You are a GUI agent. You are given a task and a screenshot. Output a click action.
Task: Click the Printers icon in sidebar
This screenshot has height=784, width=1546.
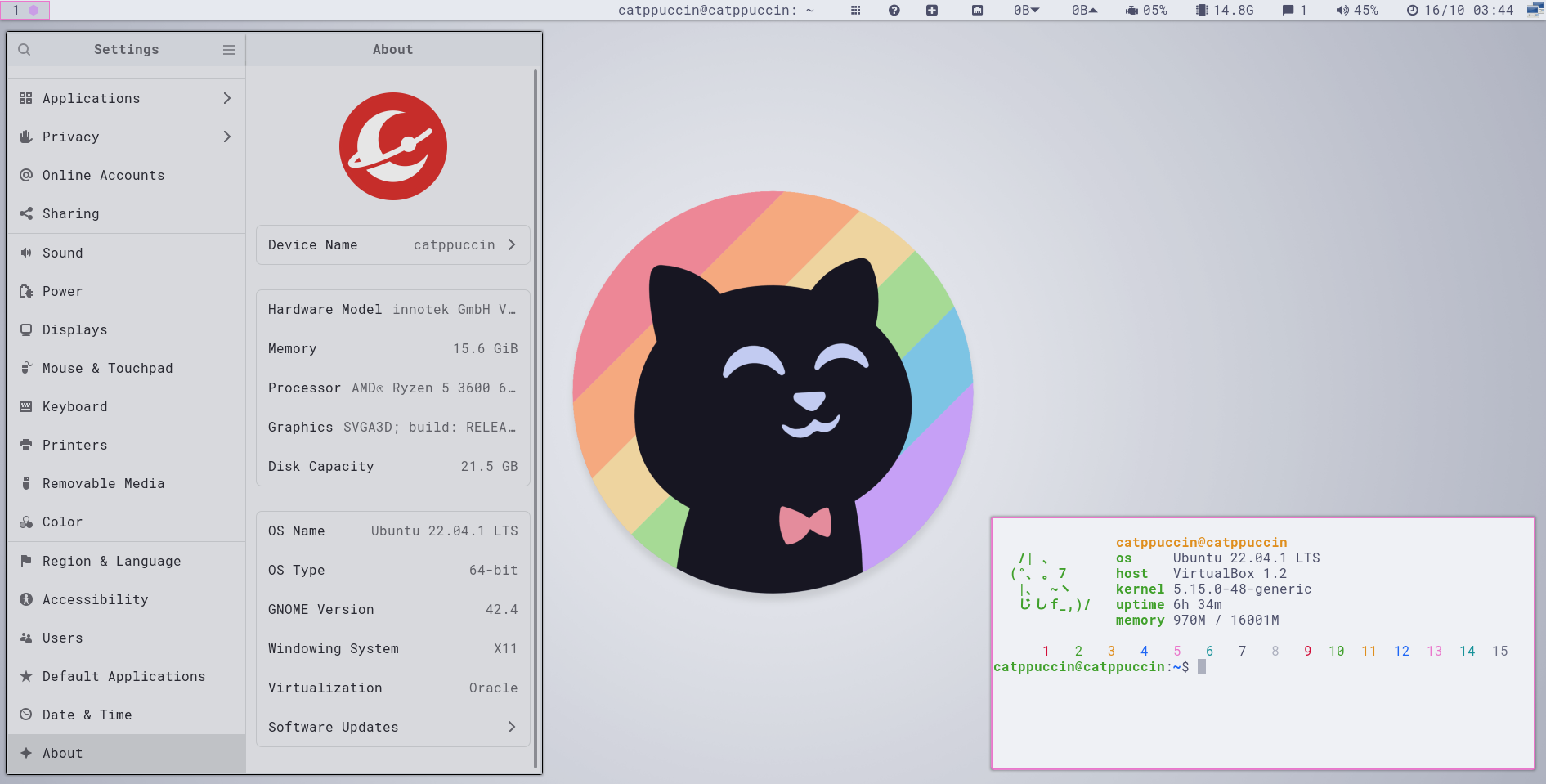pos(26,445)
